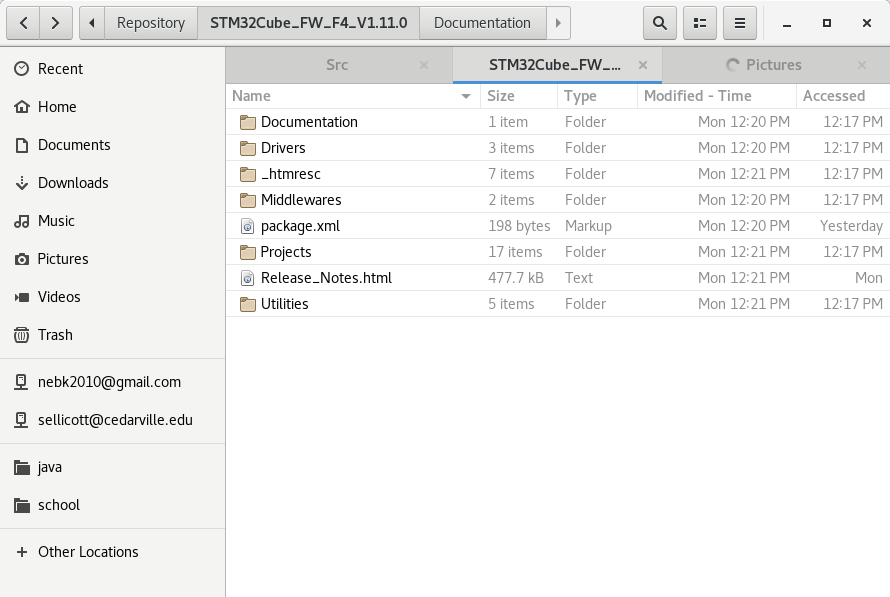Viewport: 890px width, 597px height.
Task: Click the sort arrow in Name header
Action: click(x=466, y=96)
